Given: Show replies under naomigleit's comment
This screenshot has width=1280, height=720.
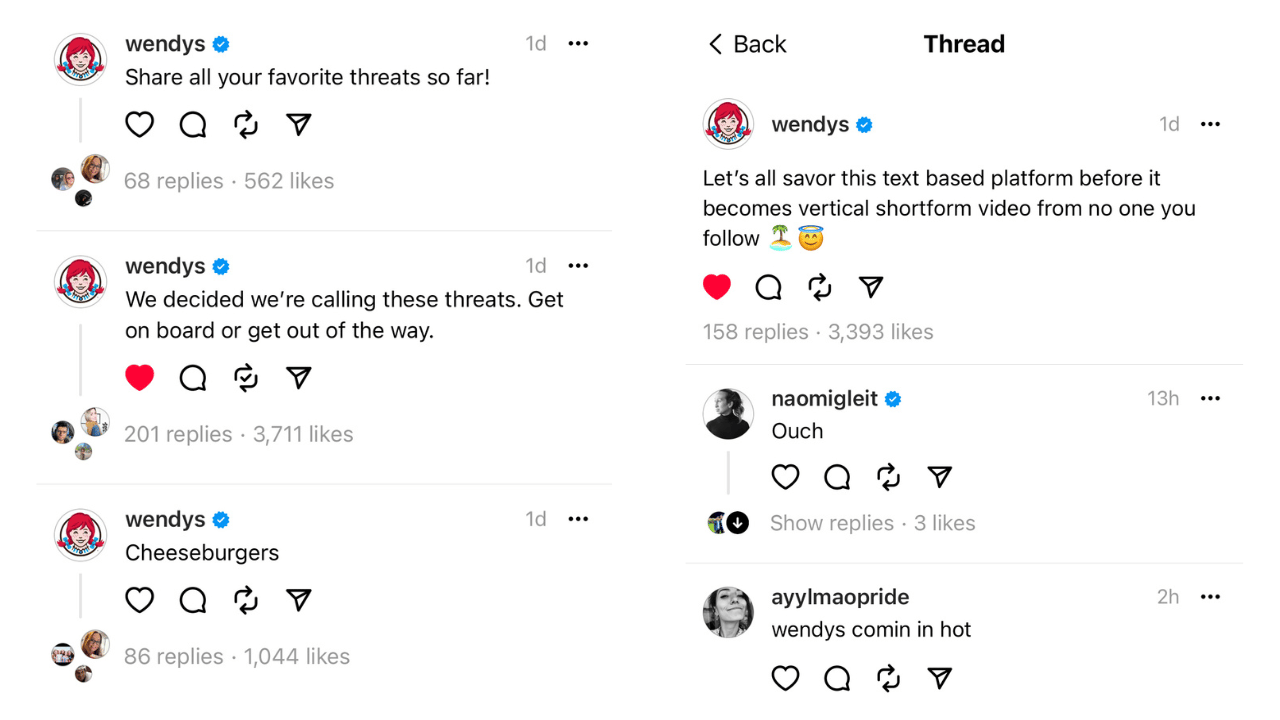Looking at the screenshot, I should 832,523.
